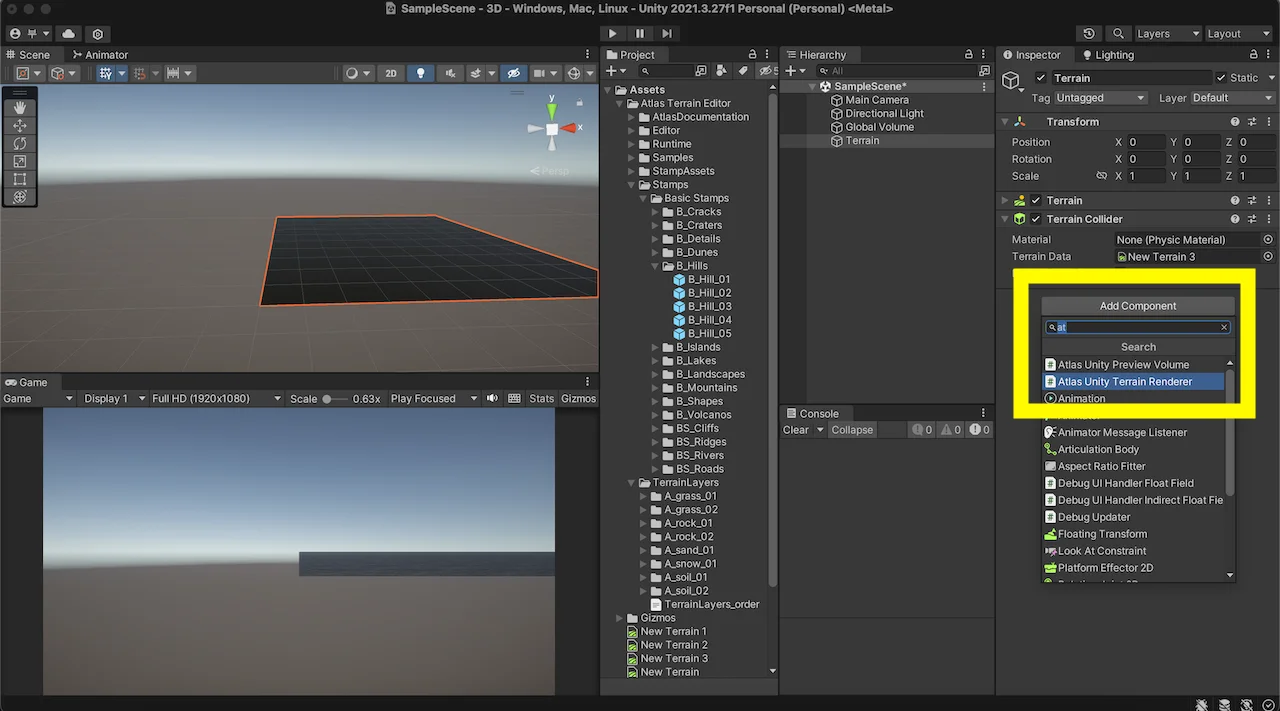This screenshot has width=1280, height=711.
Task: Toggle scene audio mute
Action: (x=449, y=73)
